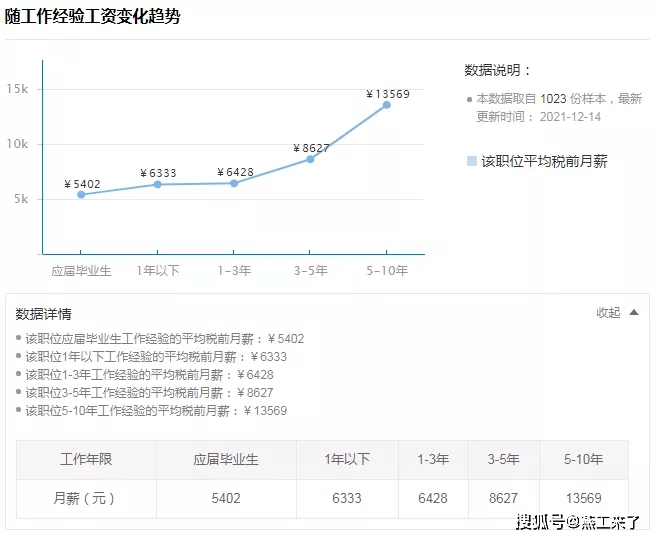The image size is (655, 539).
Task: Click the ¥6333 data point on chart
Action: pyautogui.click(x=158, y=184)
